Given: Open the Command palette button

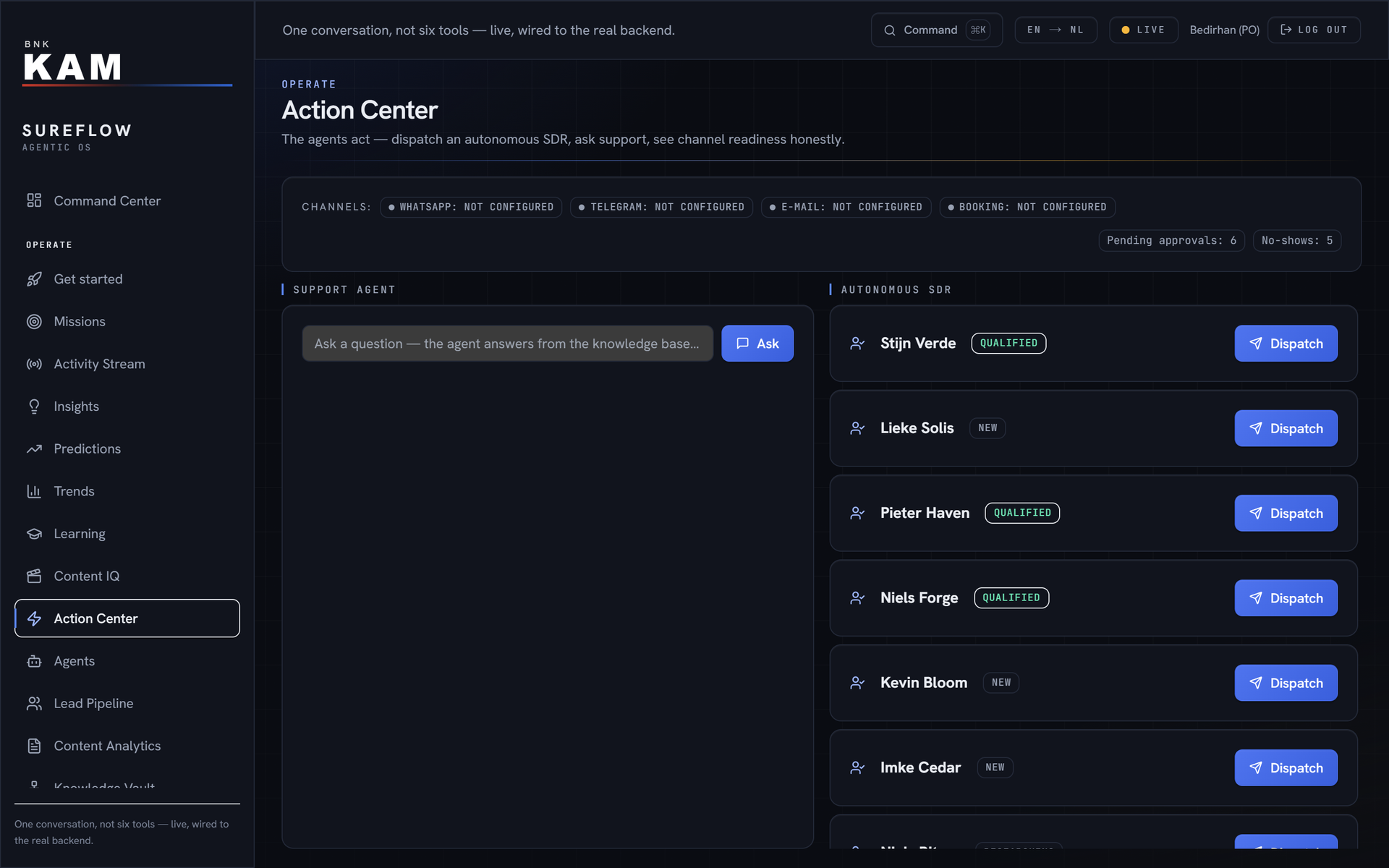Looking at the screenshot, I should click(x=937, y=30).
